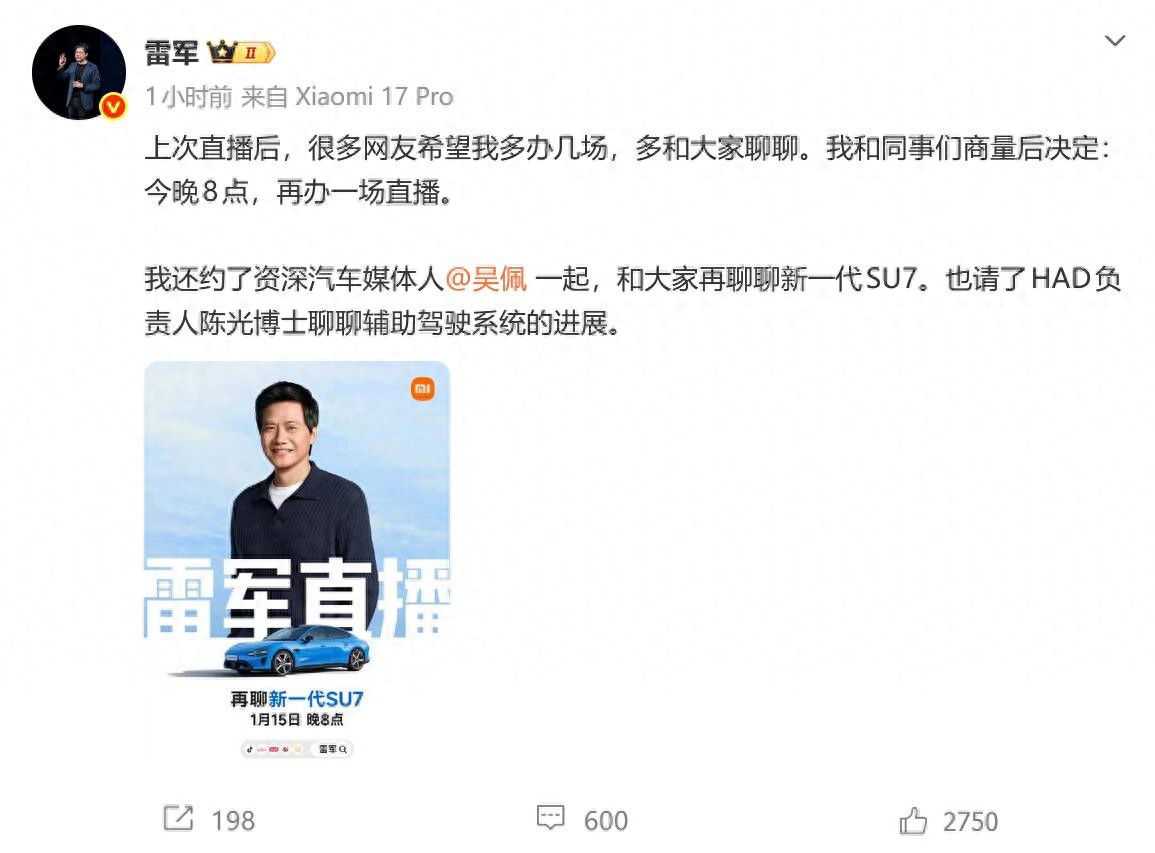
Task: Click the 600 comment count
Action: coord(605,821)
